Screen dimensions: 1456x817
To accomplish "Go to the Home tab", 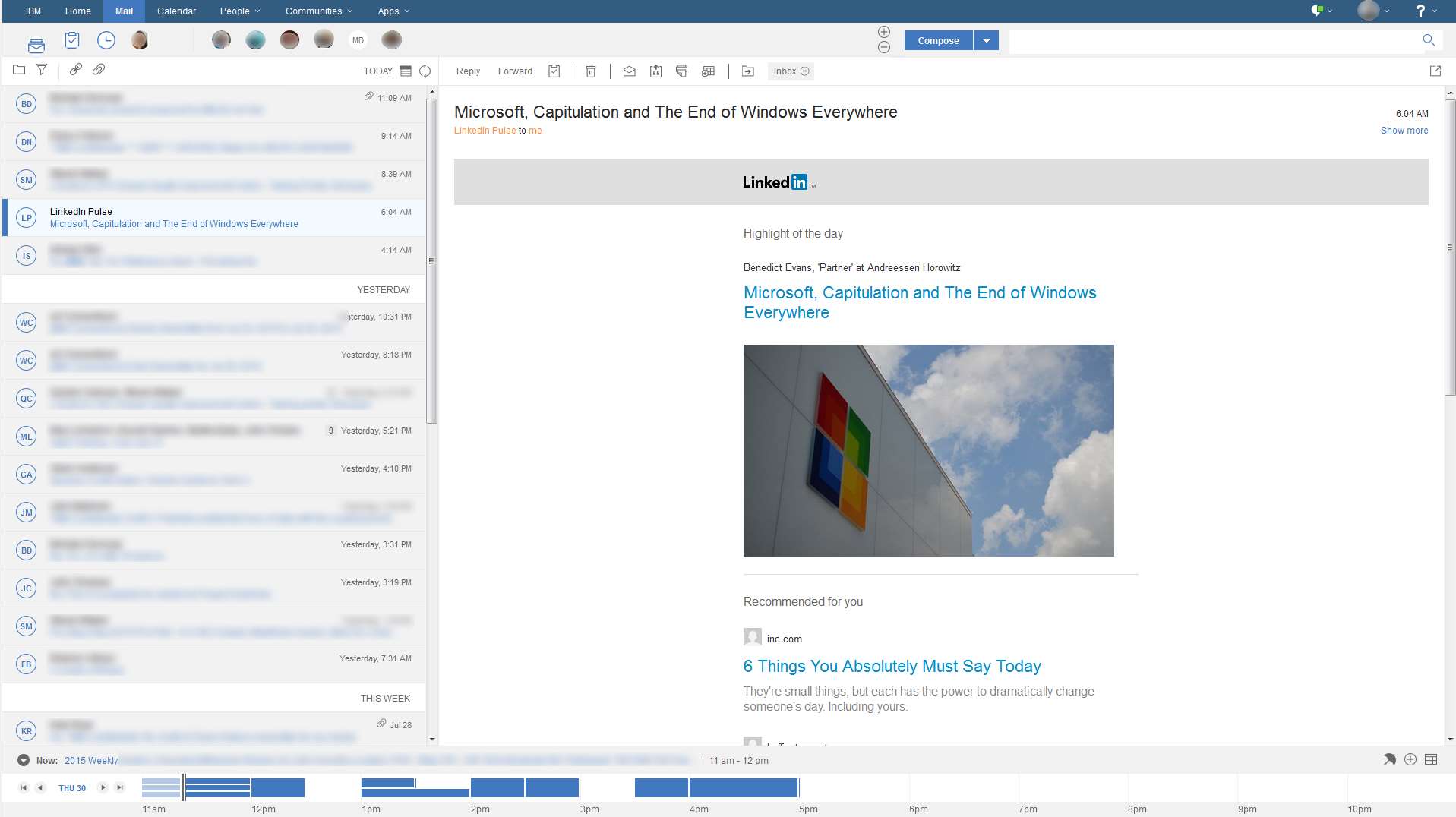I will tap(77, 11).
